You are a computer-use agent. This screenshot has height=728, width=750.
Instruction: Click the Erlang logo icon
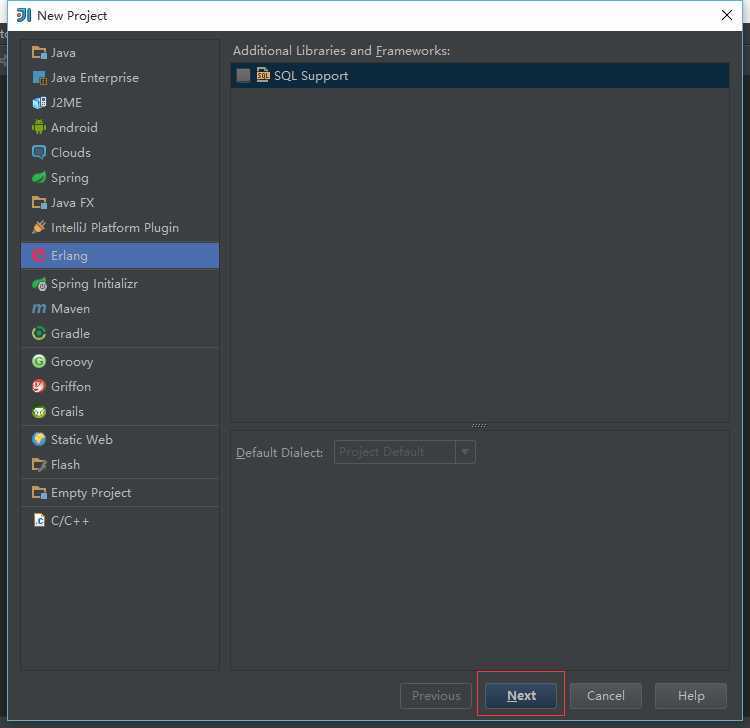39,255
